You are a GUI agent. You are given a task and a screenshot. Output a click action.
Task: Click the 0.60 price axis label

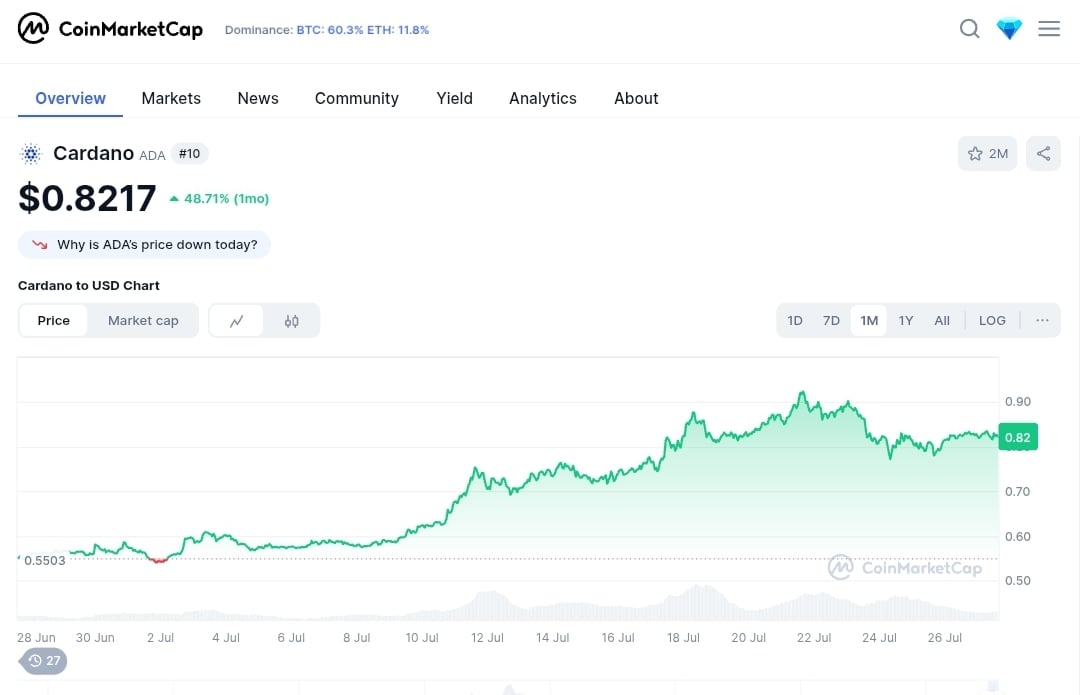point(1018,537)
